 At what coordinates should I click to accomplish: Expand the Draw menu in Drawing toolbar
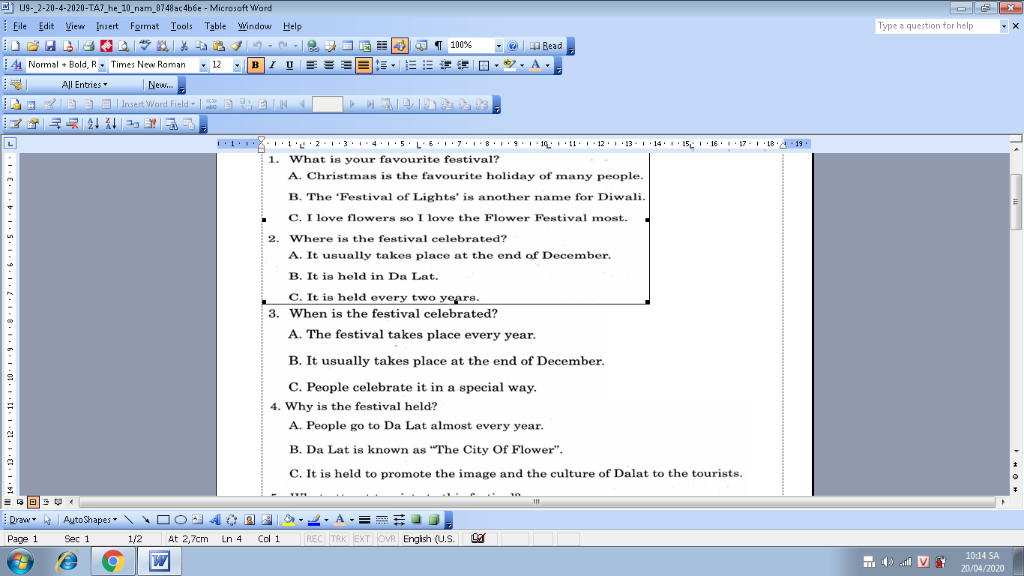pos(23,520)
